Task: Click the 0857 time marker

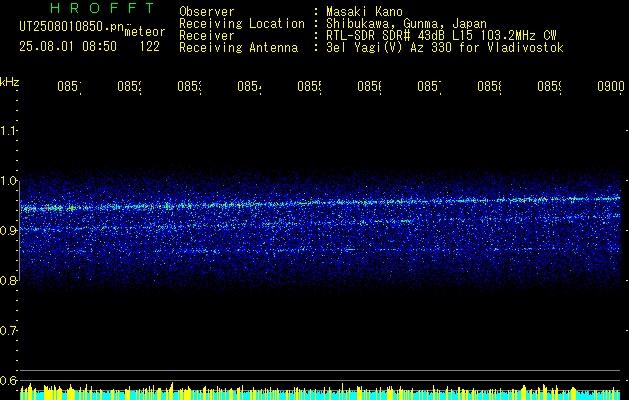Action: pos(429,86)
